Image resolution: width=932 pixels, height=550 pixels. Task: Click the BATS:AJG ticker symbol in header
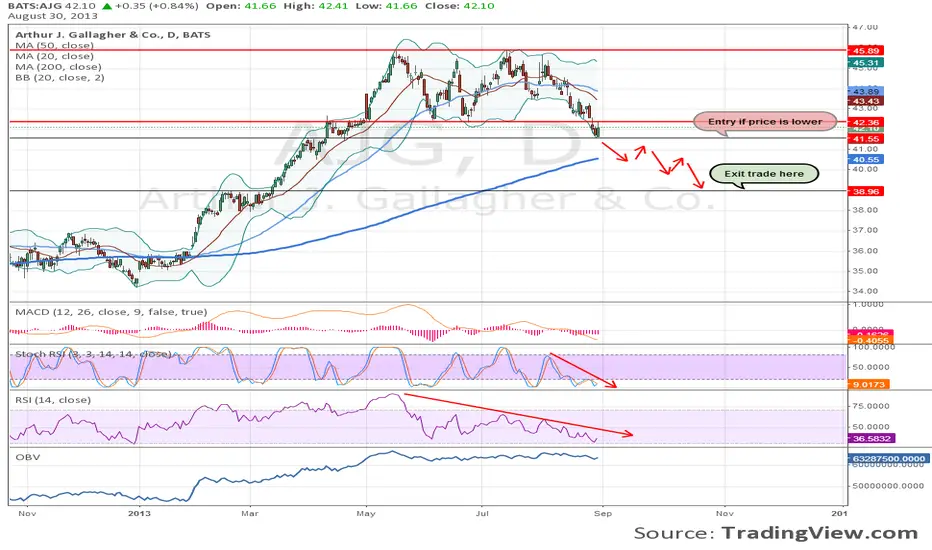coord(34,6)
